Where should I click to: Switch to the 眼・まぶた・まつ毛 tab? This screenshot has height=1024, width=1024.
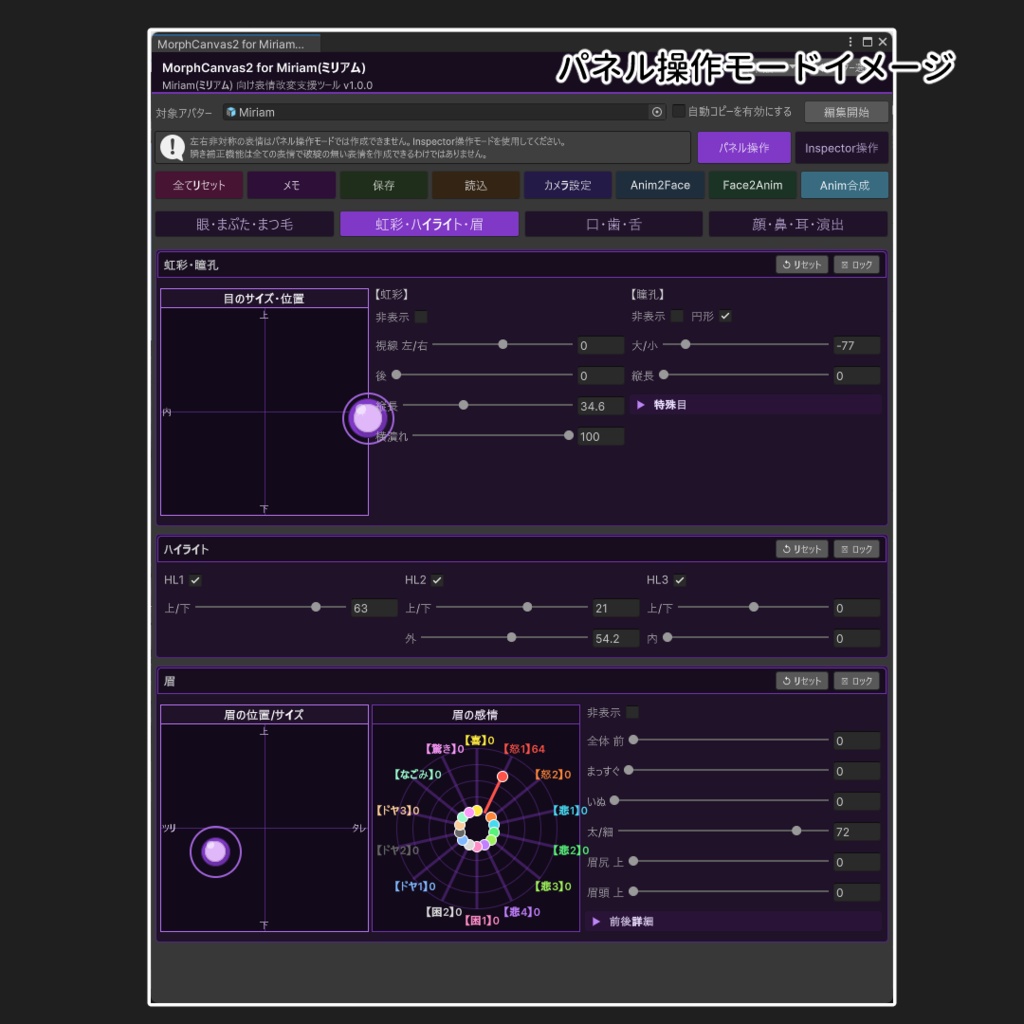244,224
